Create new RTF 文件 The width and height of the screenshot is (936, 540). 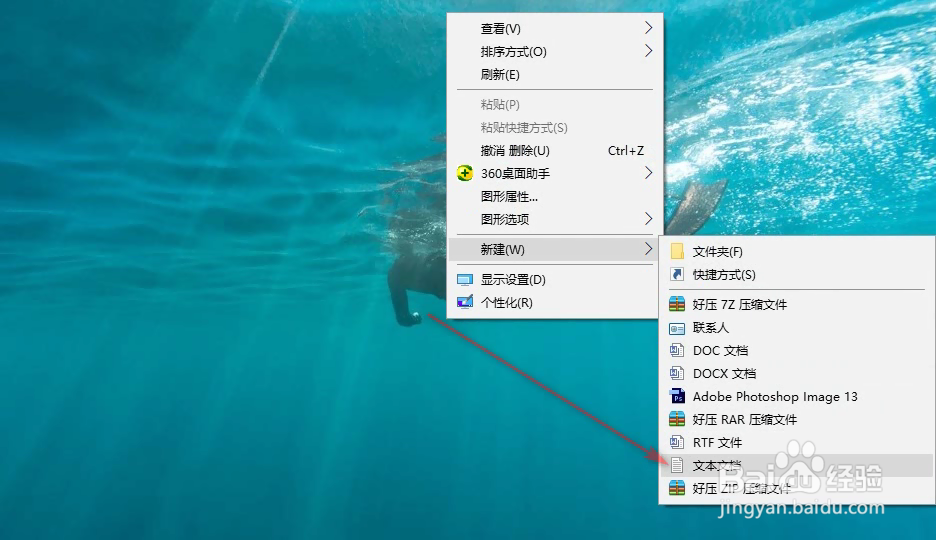tap(797, 442)
